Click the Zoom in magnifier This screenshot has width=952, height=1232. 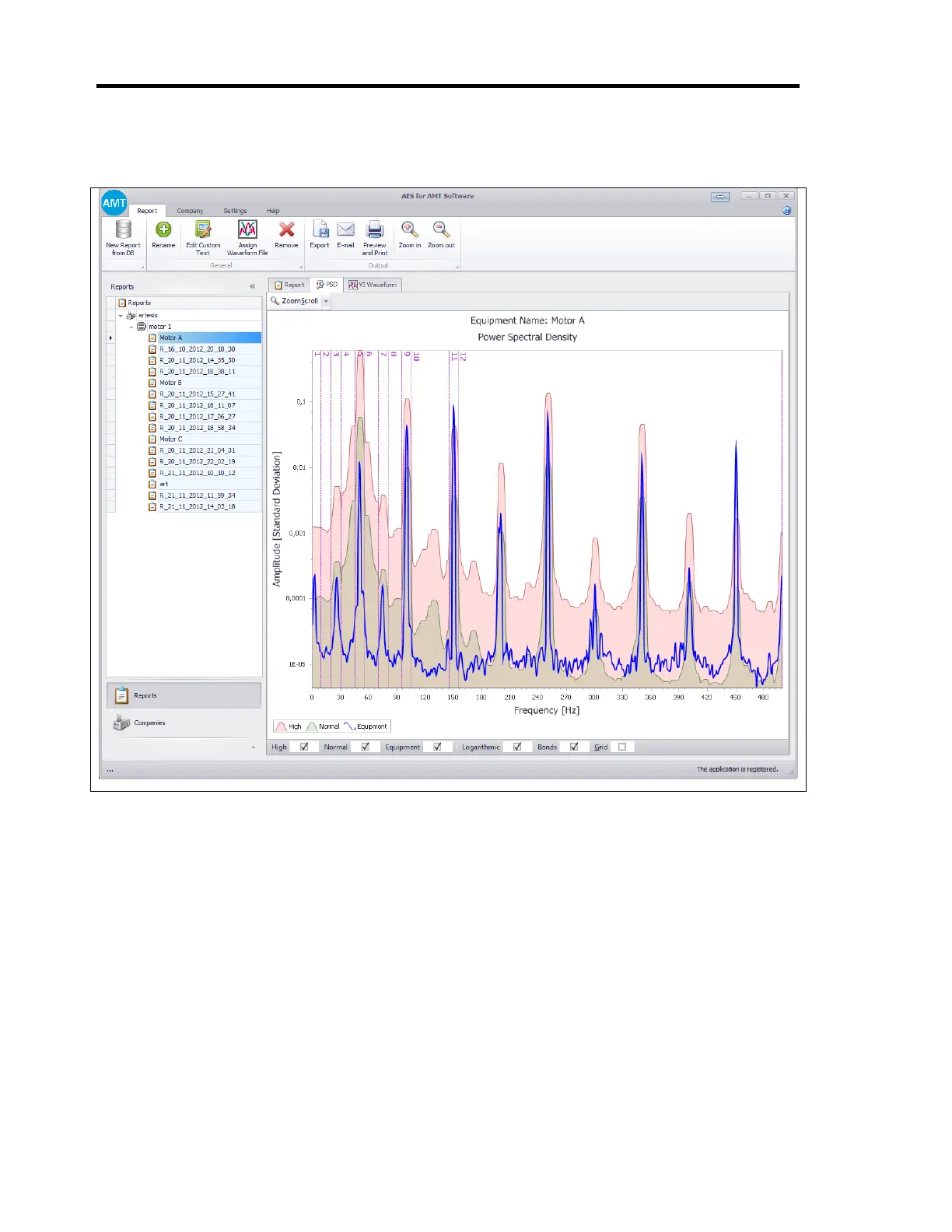click(x=409, y=230)
